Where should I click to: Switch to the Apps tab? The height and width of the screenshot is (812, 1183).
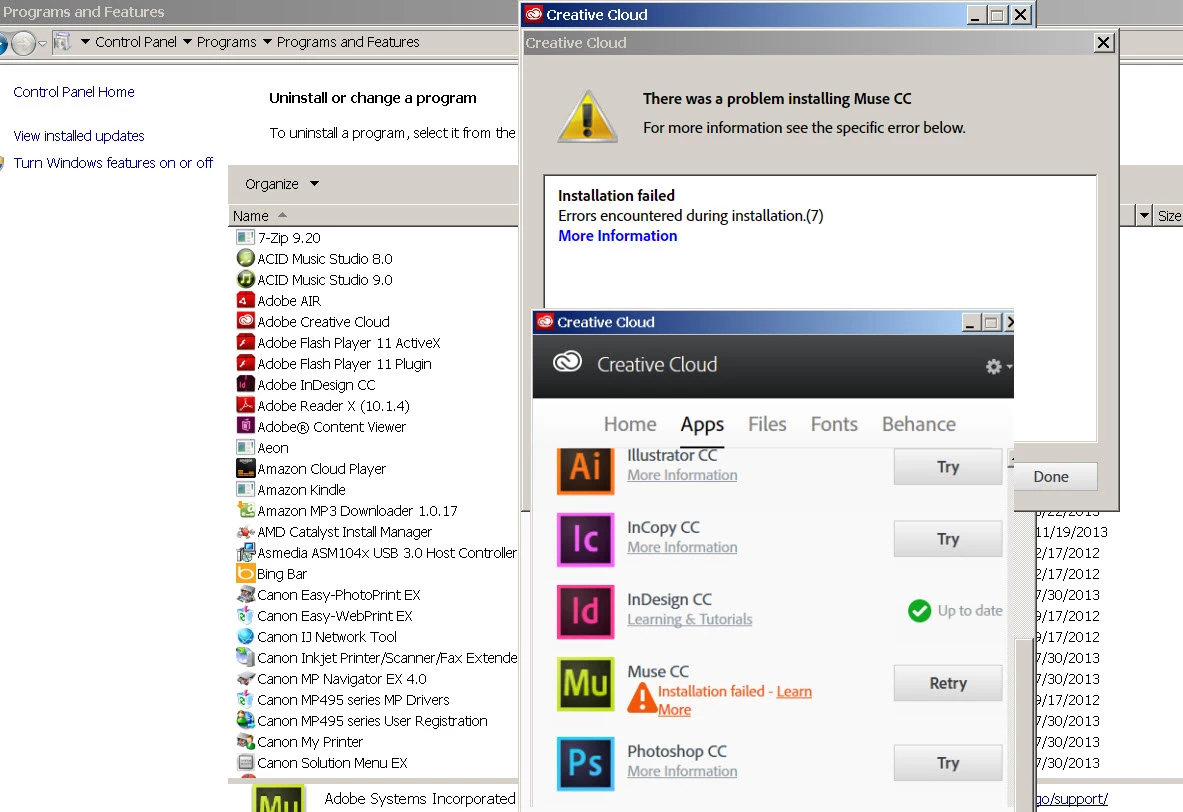pyautogui.click(x=702, y=424)
